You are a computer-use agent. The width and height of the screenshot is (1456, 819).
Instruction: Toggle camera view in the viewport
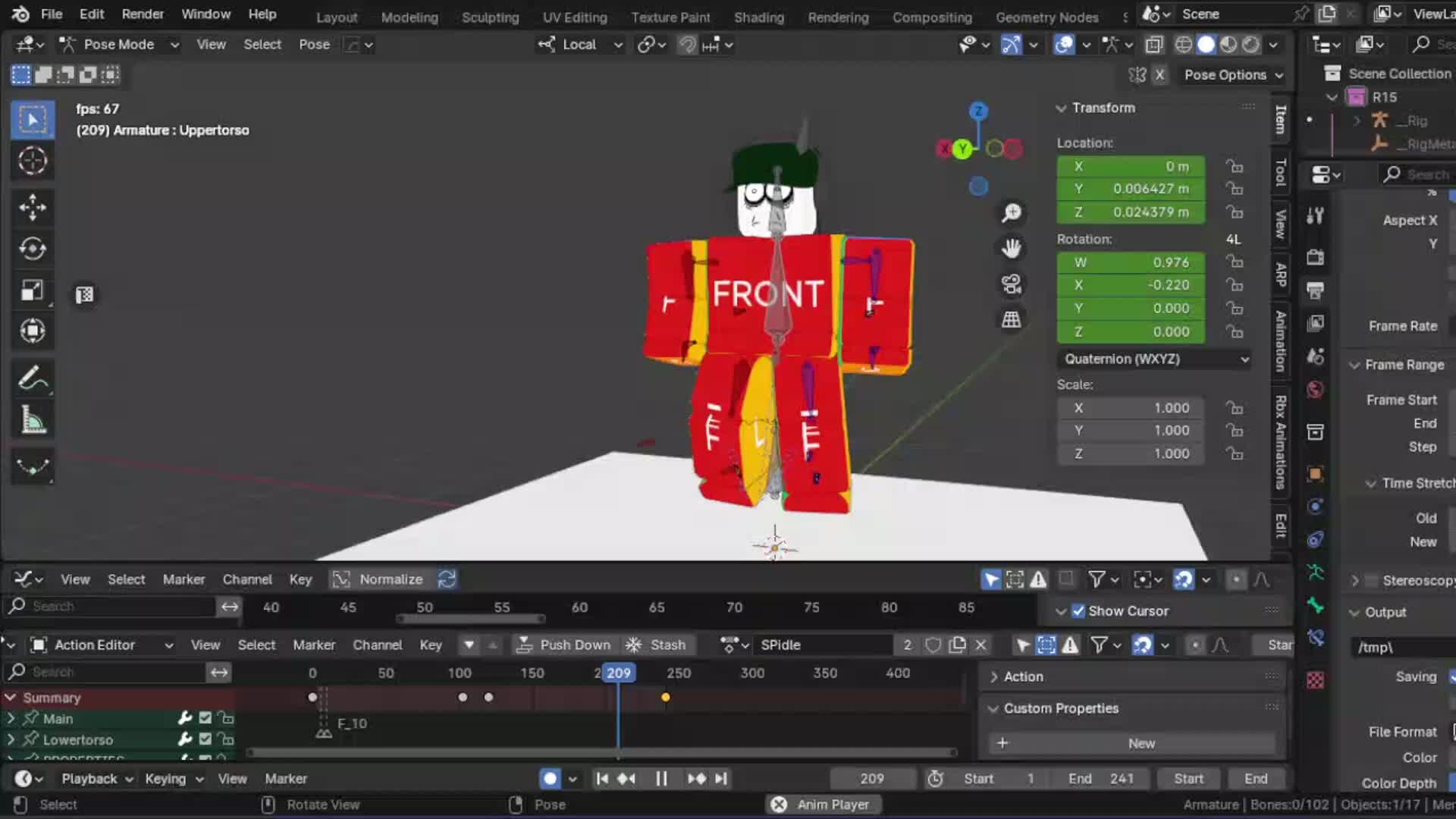[x=1011, y=284]
